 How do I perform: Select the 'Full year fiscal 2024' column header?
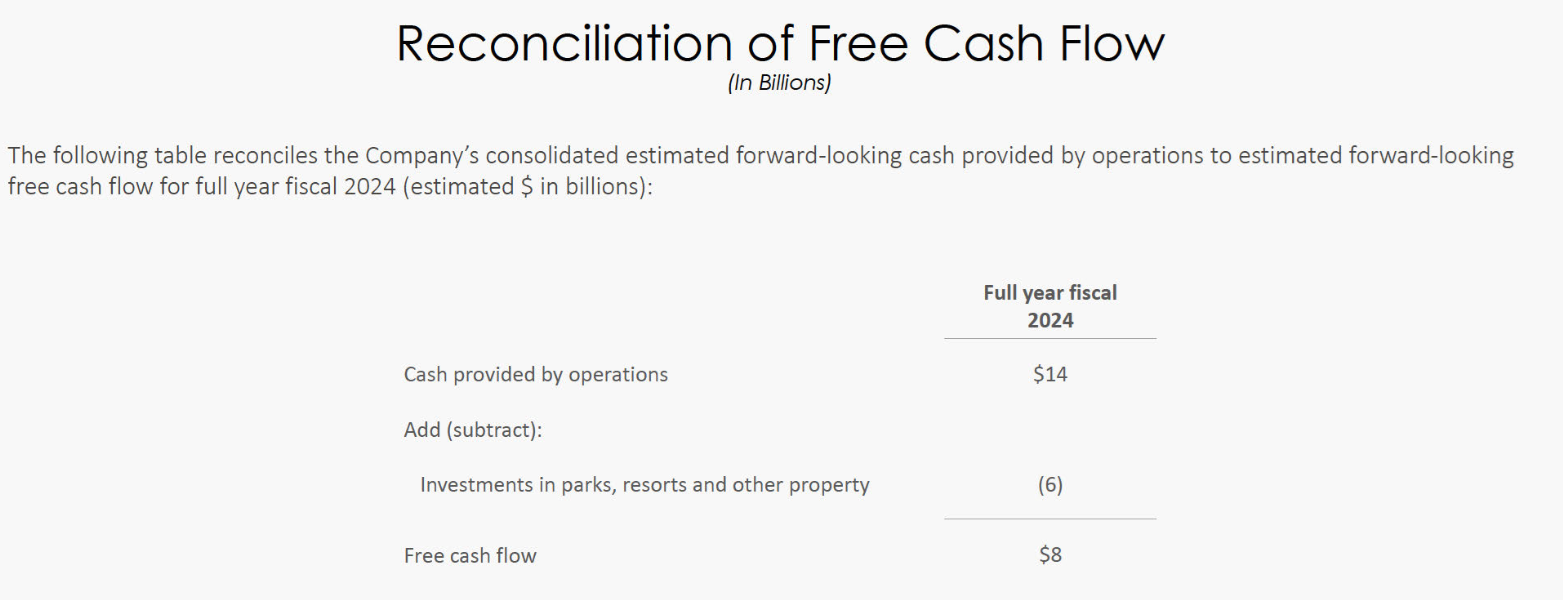click(x=1050, y=306)
